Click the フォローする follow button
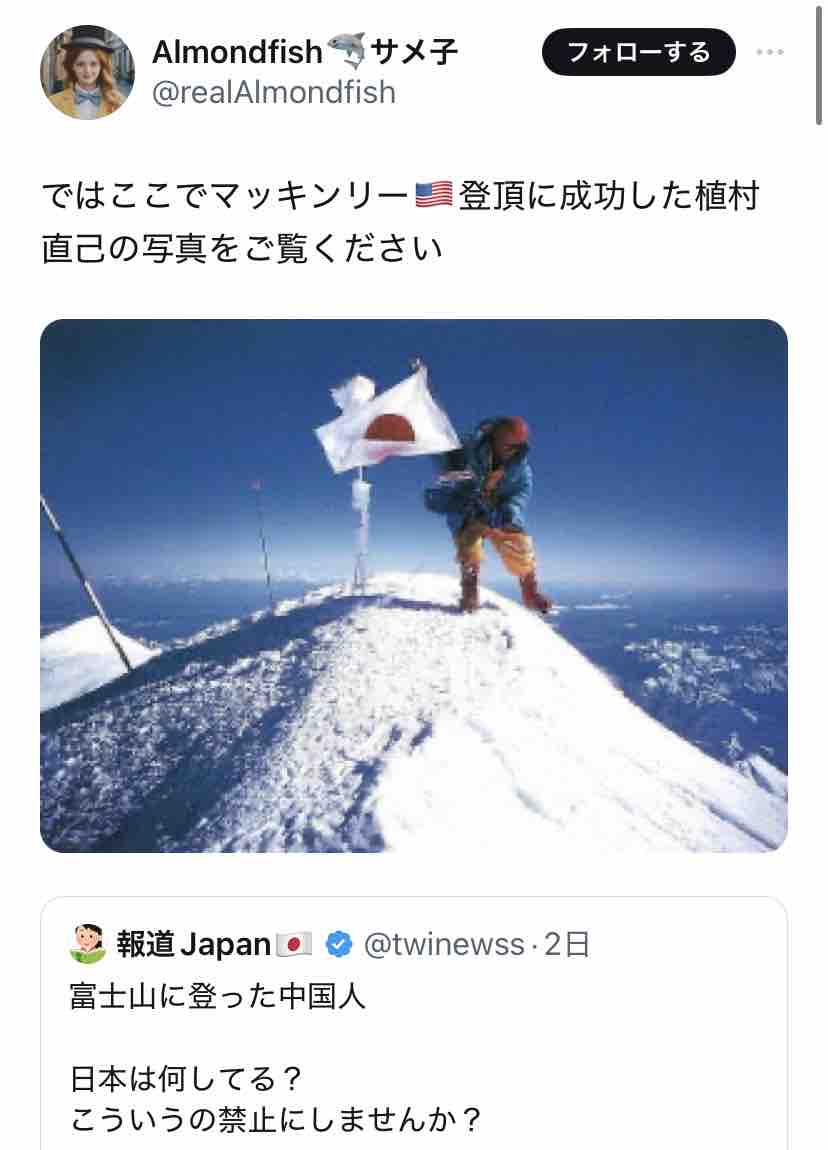Viewport: 828px width, 1150px height. coord(638,52)
